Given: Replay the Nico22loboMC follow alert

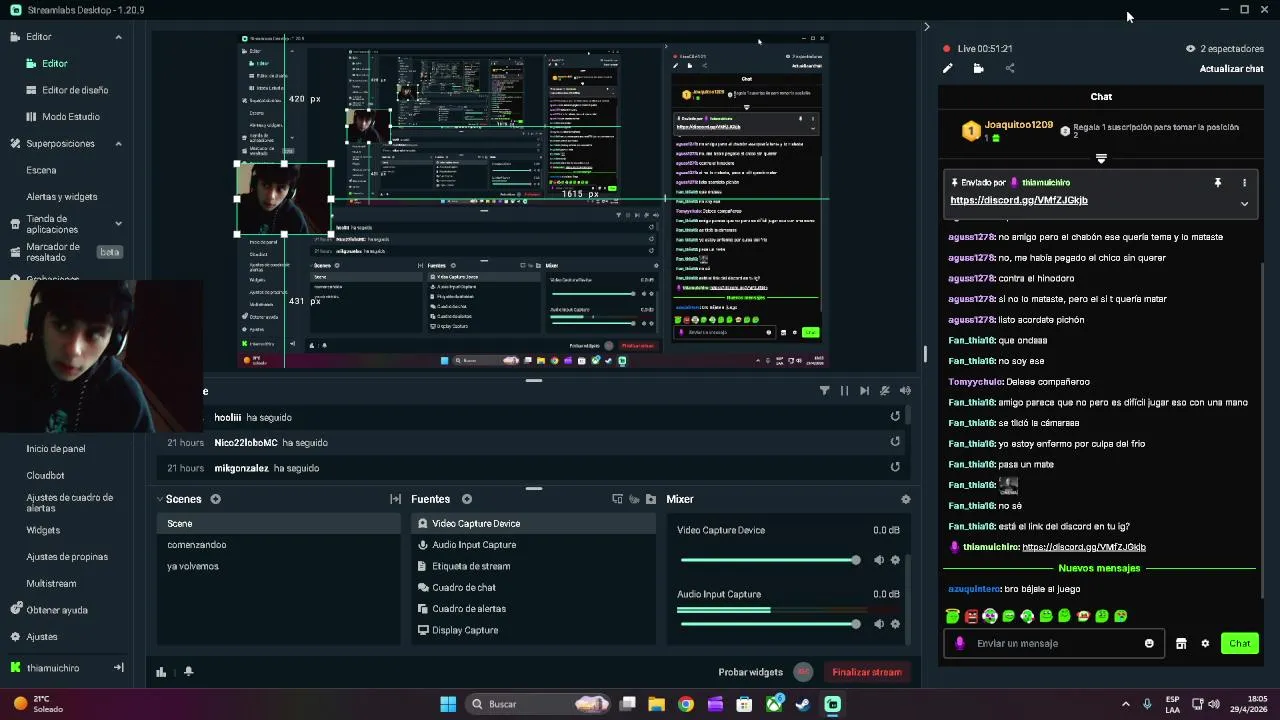Looking at the screenshot, I should 895,442.
